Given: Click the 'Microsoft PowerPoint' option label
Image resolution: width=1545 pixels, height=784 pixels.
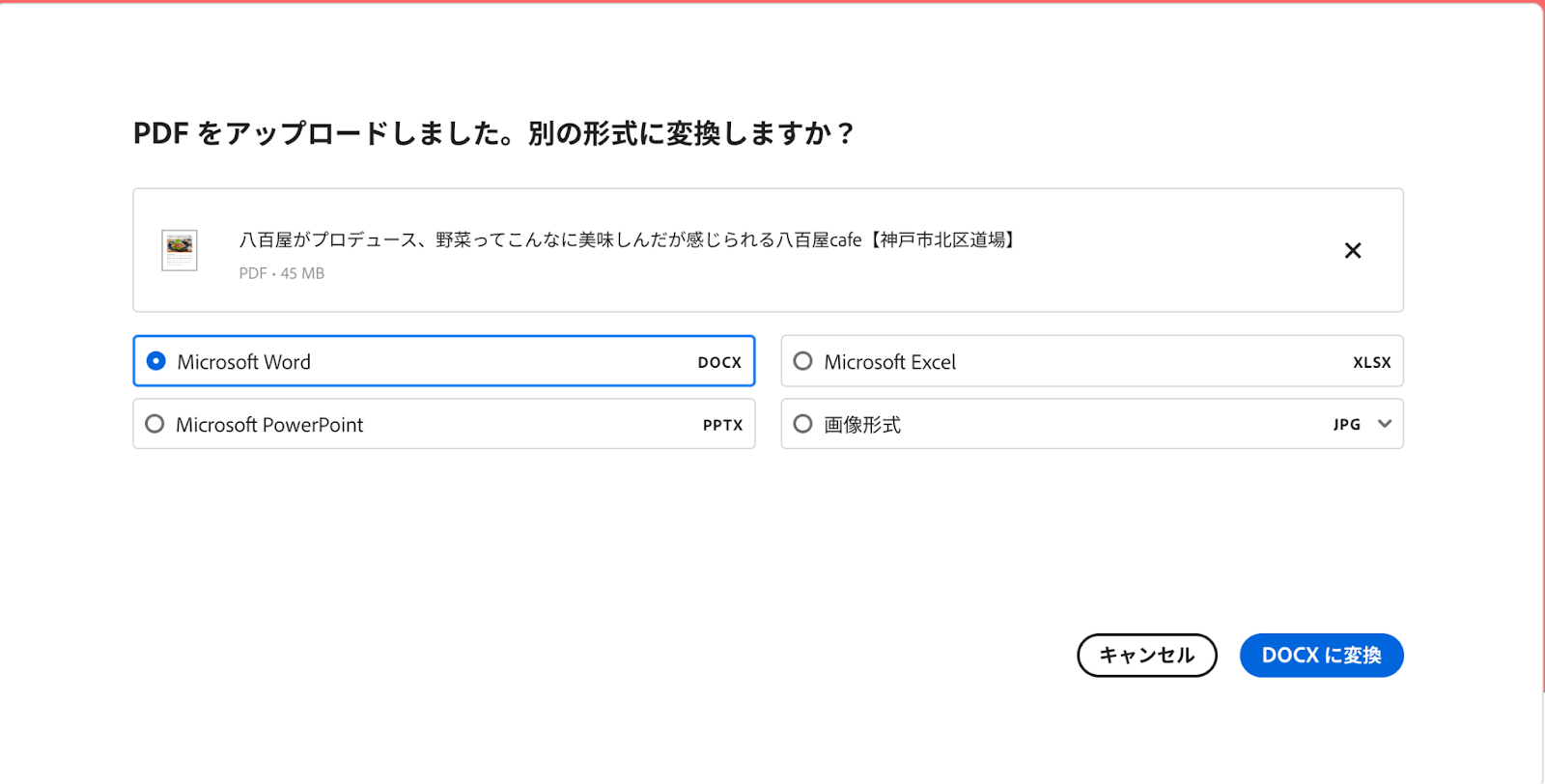Looking at the screenshot, I should [x=269, y=425].
